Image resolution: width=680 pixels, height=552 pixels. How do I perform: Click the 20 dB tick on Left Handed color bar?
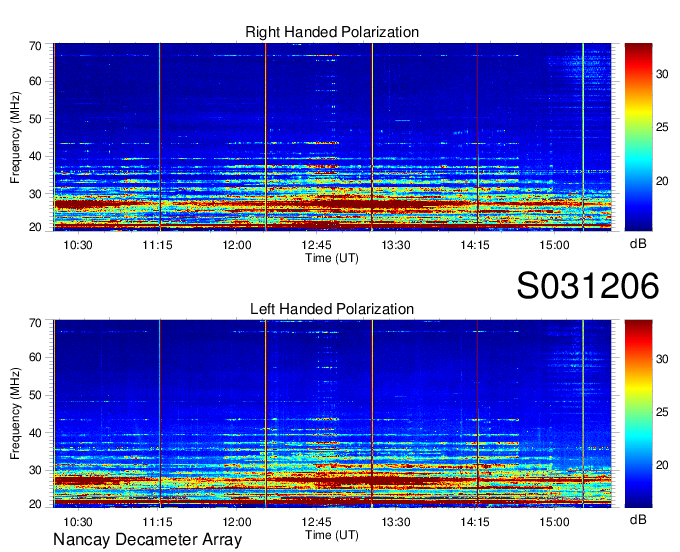point(662,465)
